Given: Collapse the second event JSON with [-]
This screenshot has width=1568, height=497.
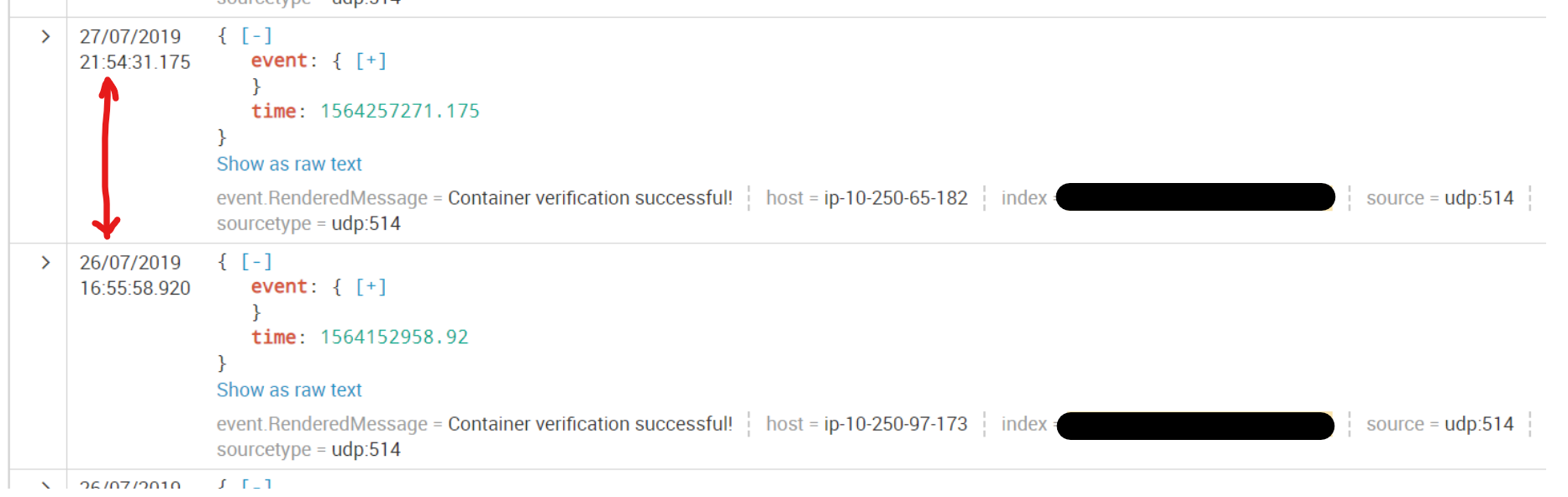Looking at the screenshot, I should point(256,261).
